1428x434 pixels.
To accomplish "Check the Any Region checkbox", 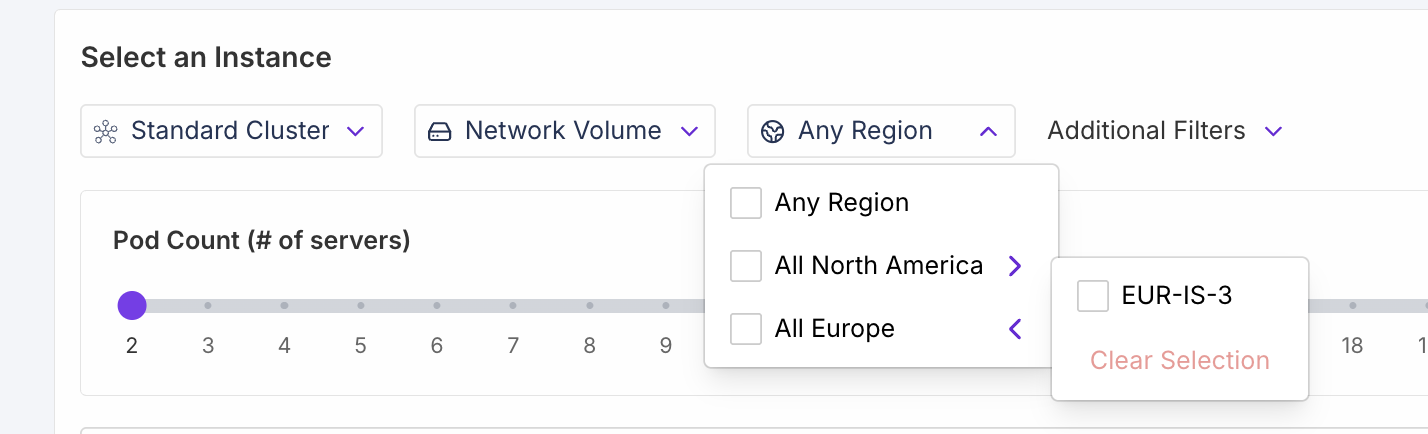I will tap(746, 203).
